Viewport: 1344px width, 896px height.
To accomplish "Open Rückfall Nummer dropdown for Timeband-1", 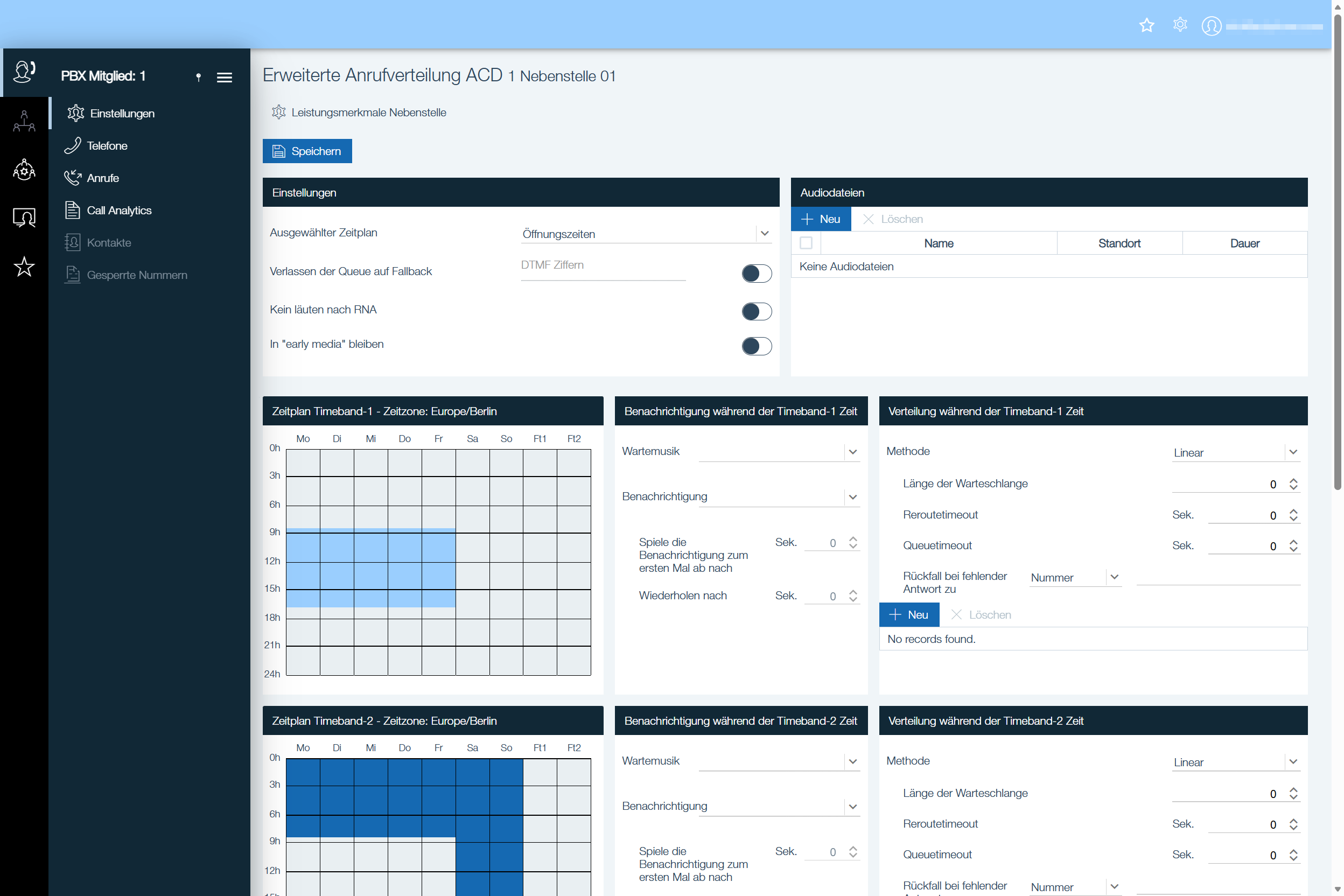I will coord(1075,577).
